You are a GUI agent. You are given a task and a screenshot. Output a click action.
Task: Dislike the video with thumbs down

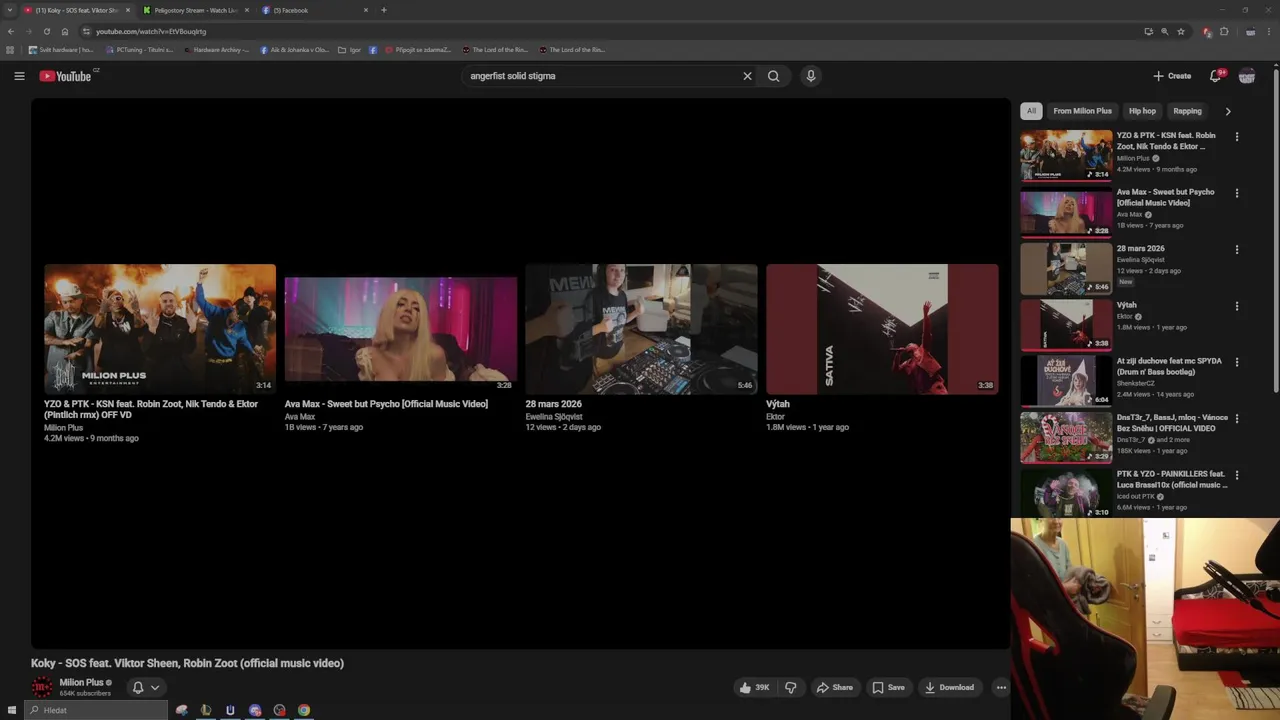(791, 687)
